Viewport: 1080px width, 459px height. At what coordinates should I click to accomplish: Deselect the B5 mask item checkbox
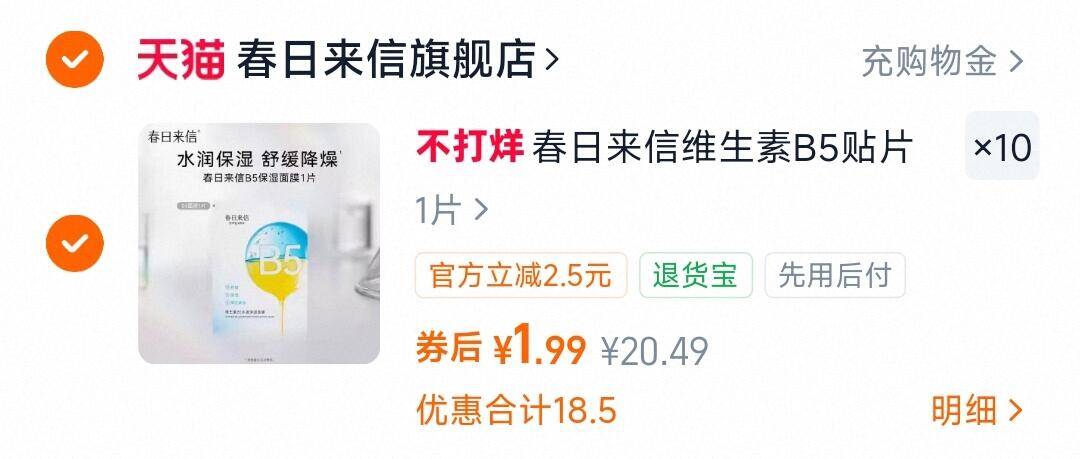[74, 243]
